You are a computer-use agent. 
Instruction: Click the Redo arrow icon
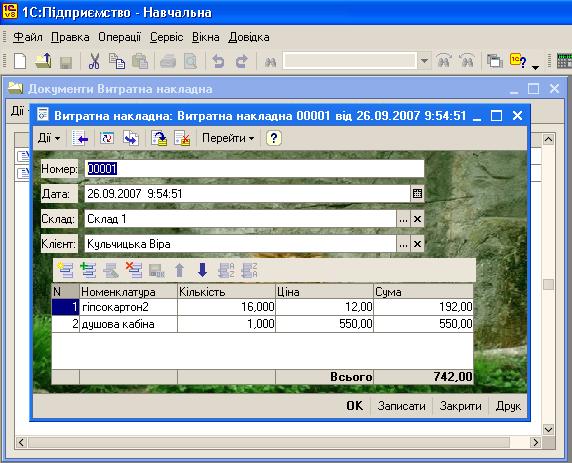click(x=241, y=61)
